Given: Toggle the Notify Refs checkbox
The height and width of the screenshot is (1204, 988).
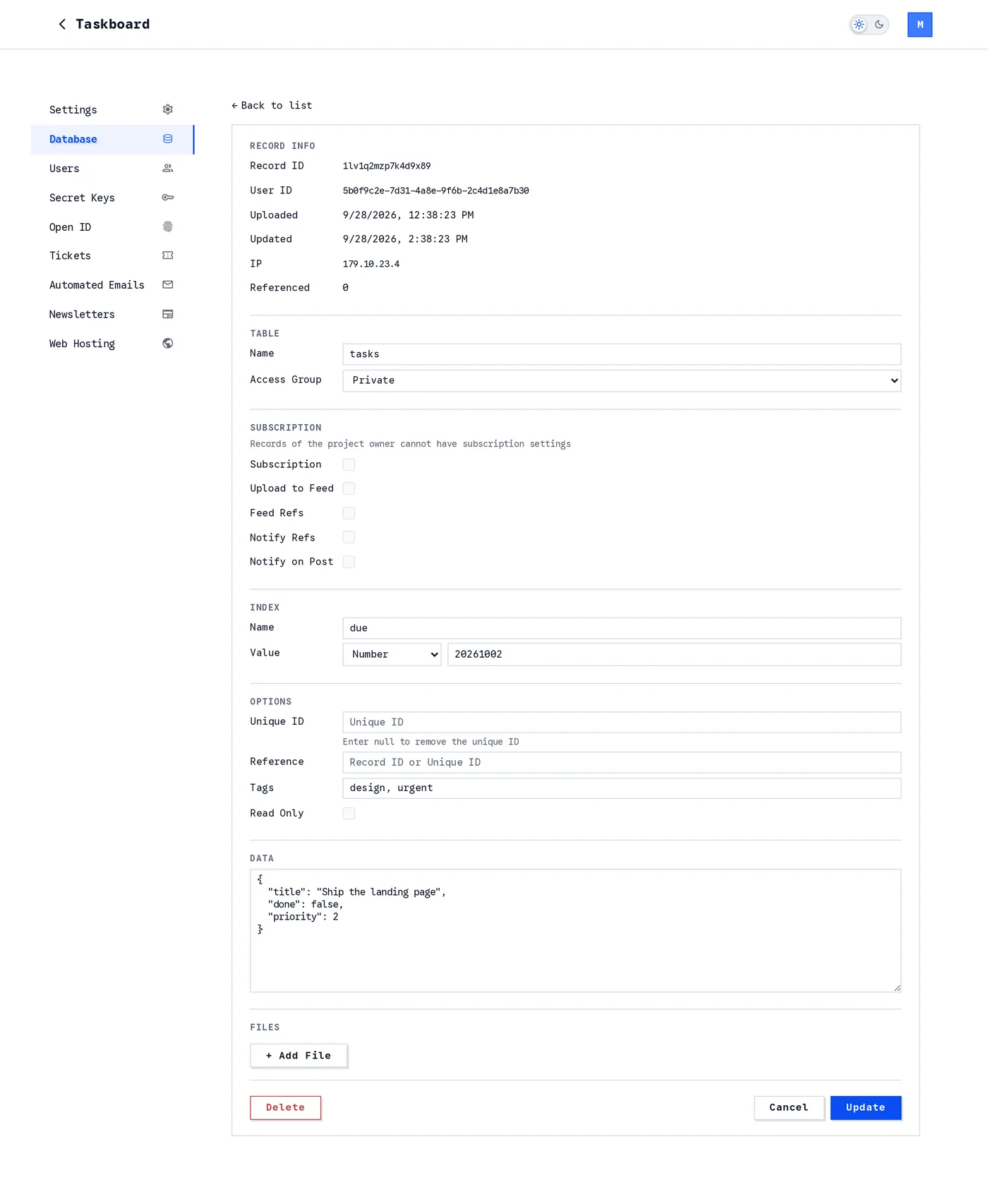Looking at the screenshot, I should pyautogui.click(x=349, y=537).
